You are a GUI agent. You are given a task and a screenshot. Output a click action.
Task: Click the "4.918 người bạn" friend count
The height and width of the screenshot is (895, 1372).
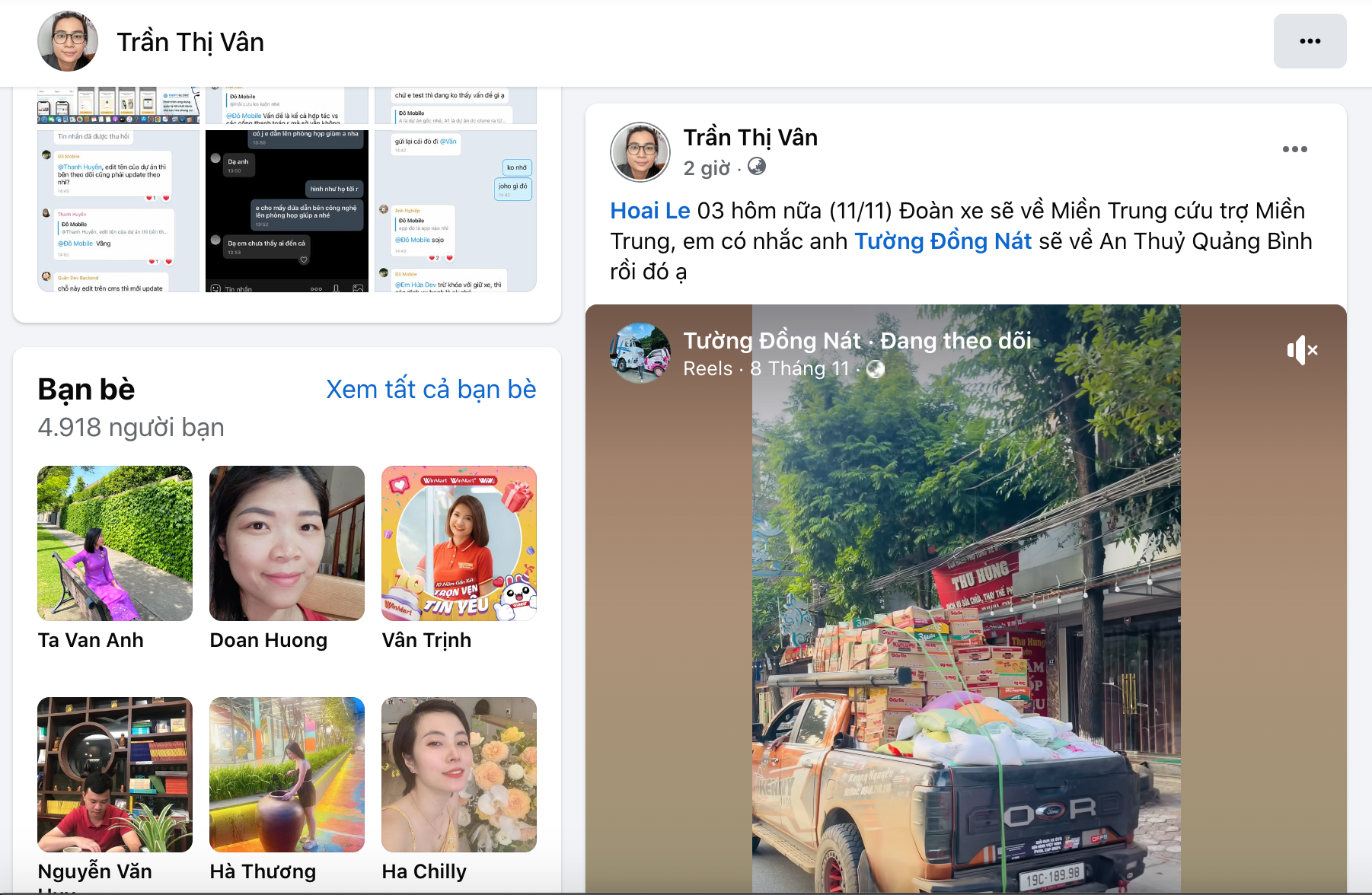(x=131, y=427)
